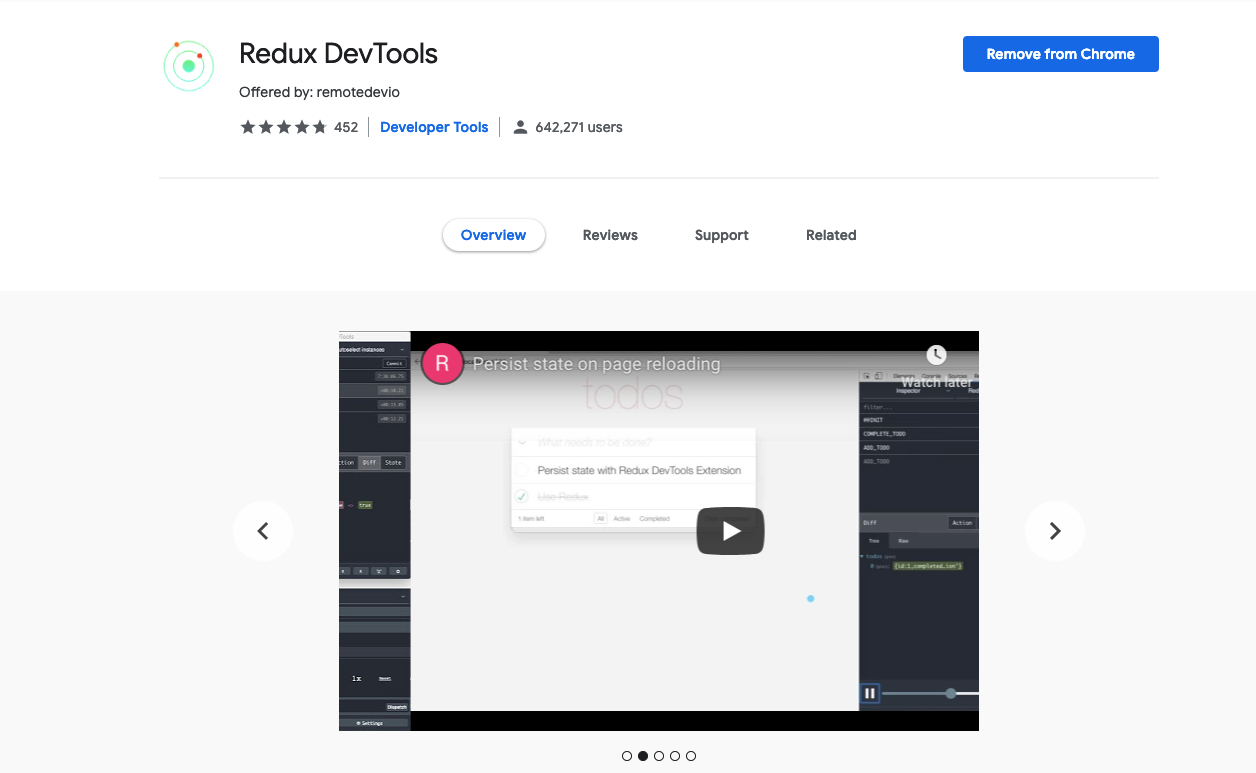Click the What needs to be done? field
Image resolution: width=1256 pixels, height=773 pixels.
(x=633, y=442)
